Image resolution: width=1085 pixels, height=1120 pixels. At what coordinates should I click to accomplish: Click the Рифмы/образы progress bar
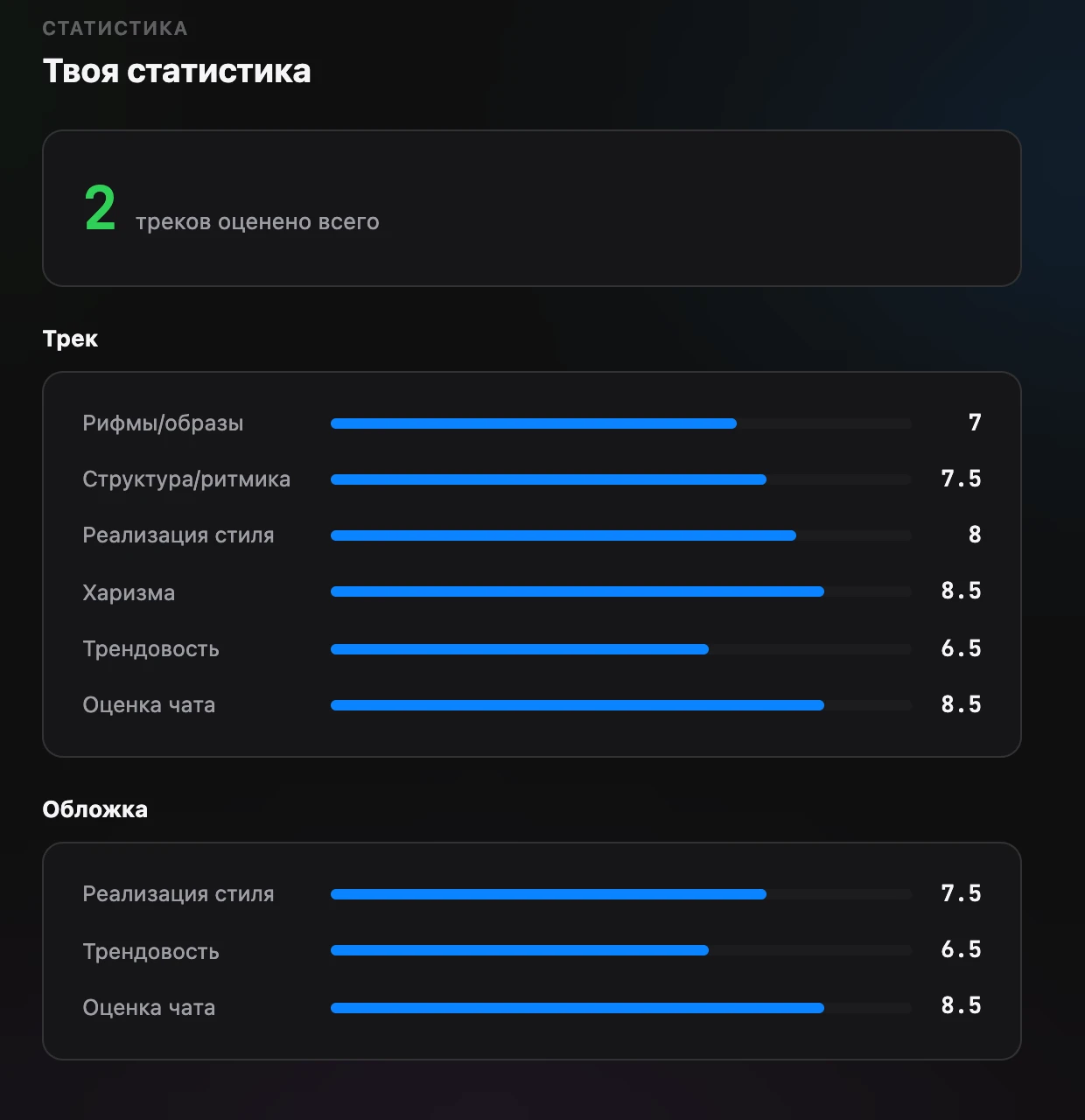621,423
